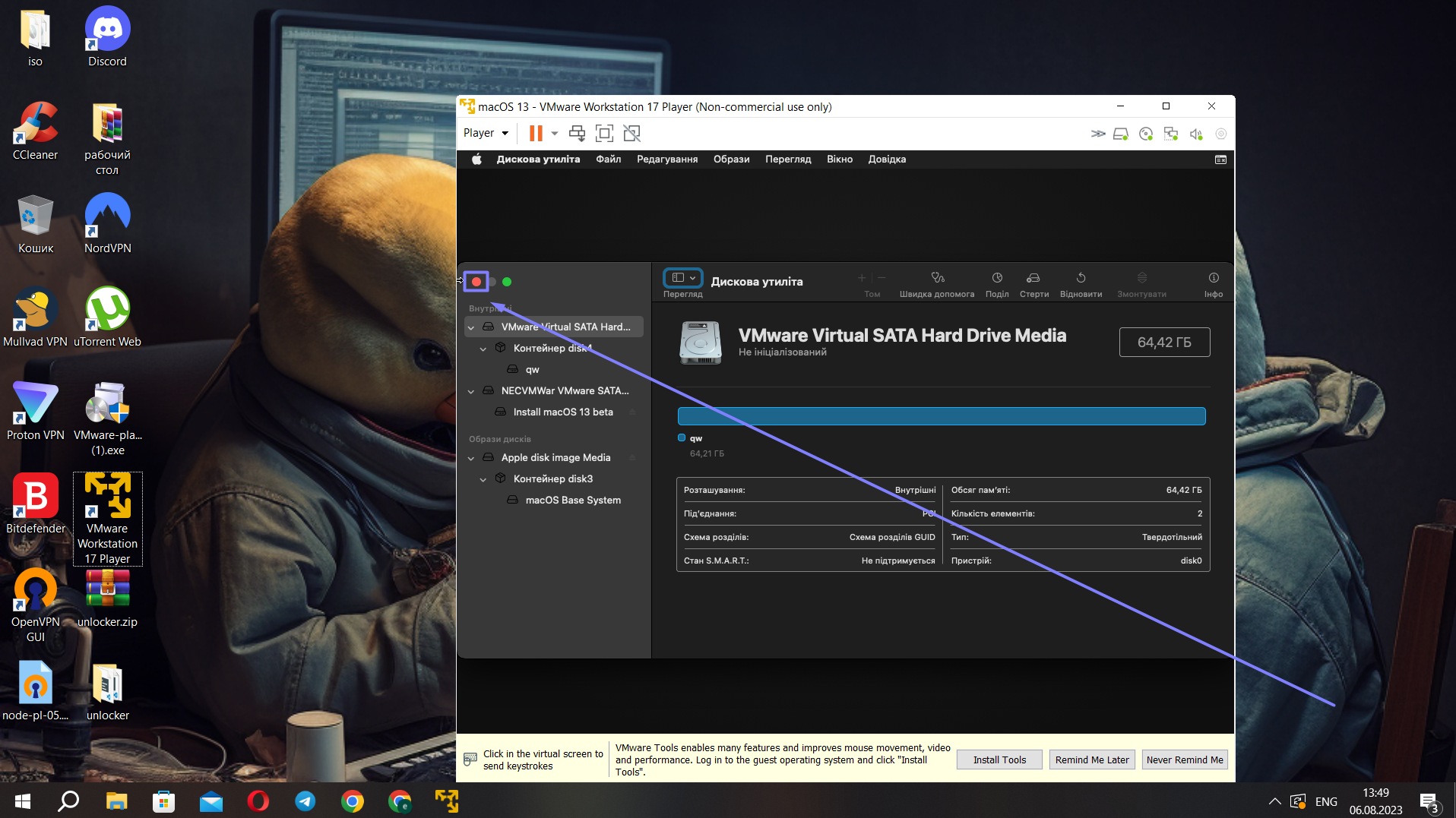Click the Never Remind Me button

point(1185,760)
